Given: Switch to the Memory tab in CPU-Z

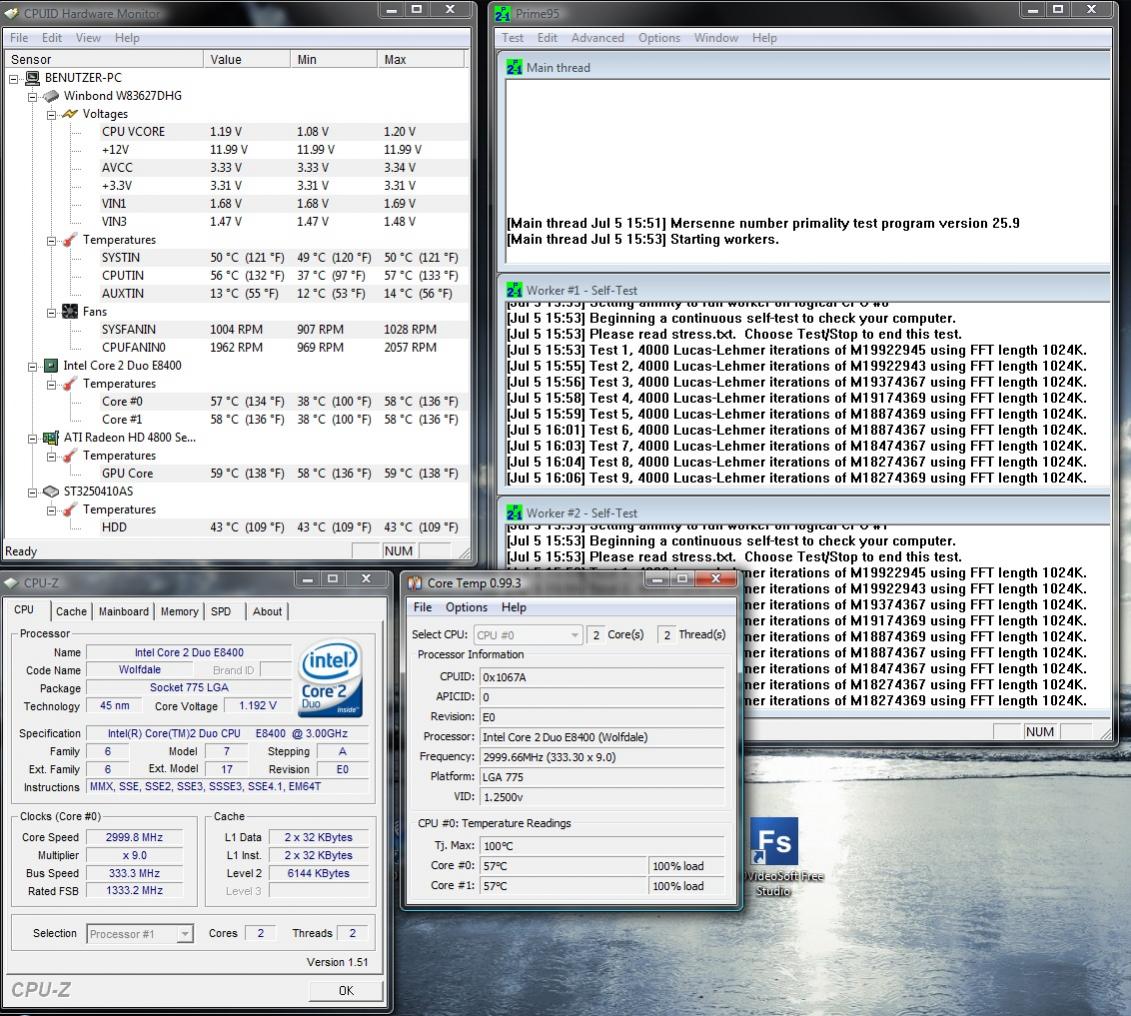Looking at the screenshot, I should pos(180,611).
